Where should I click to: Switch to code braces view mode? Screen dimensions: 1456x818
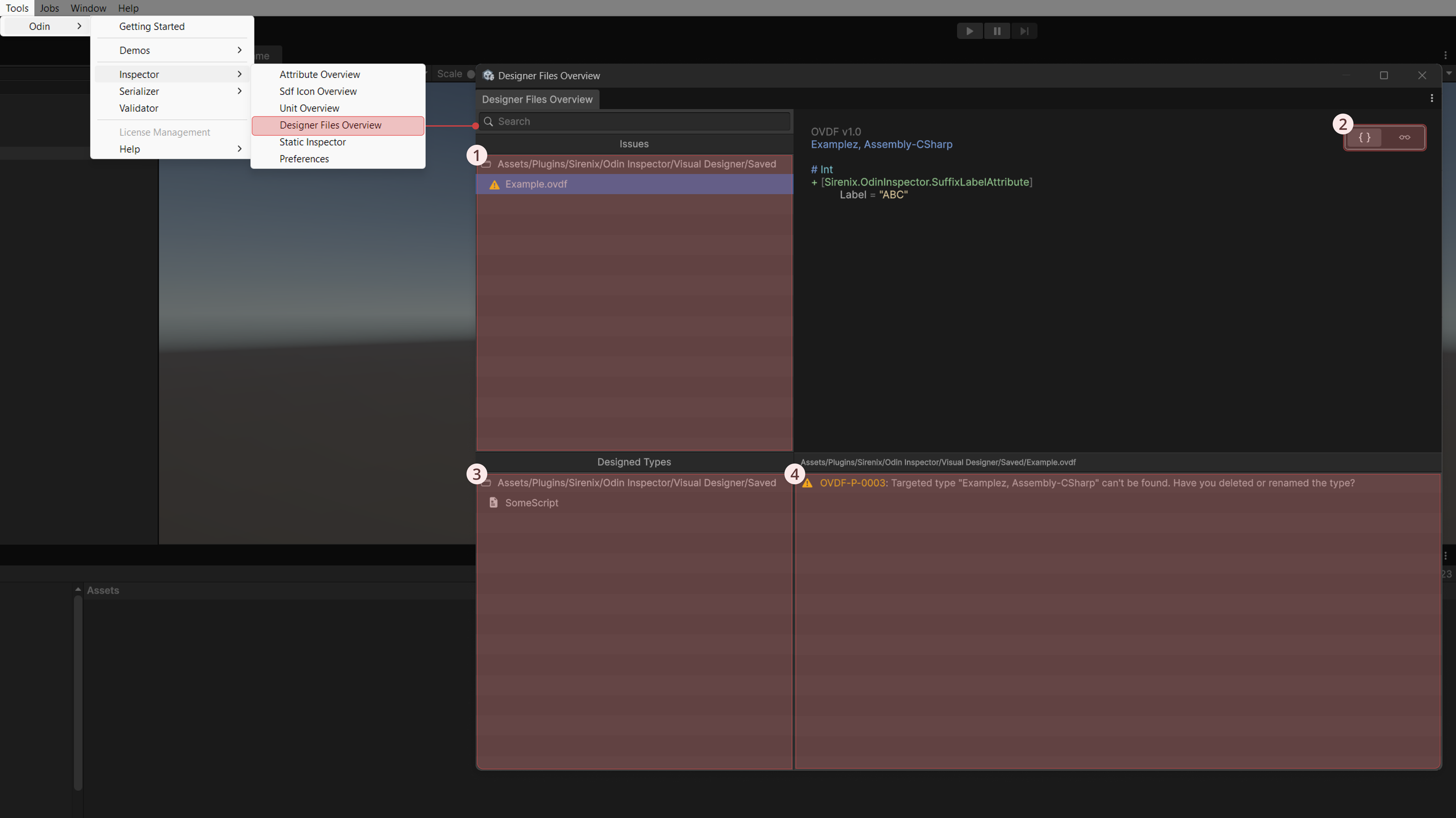(1364, 138)
